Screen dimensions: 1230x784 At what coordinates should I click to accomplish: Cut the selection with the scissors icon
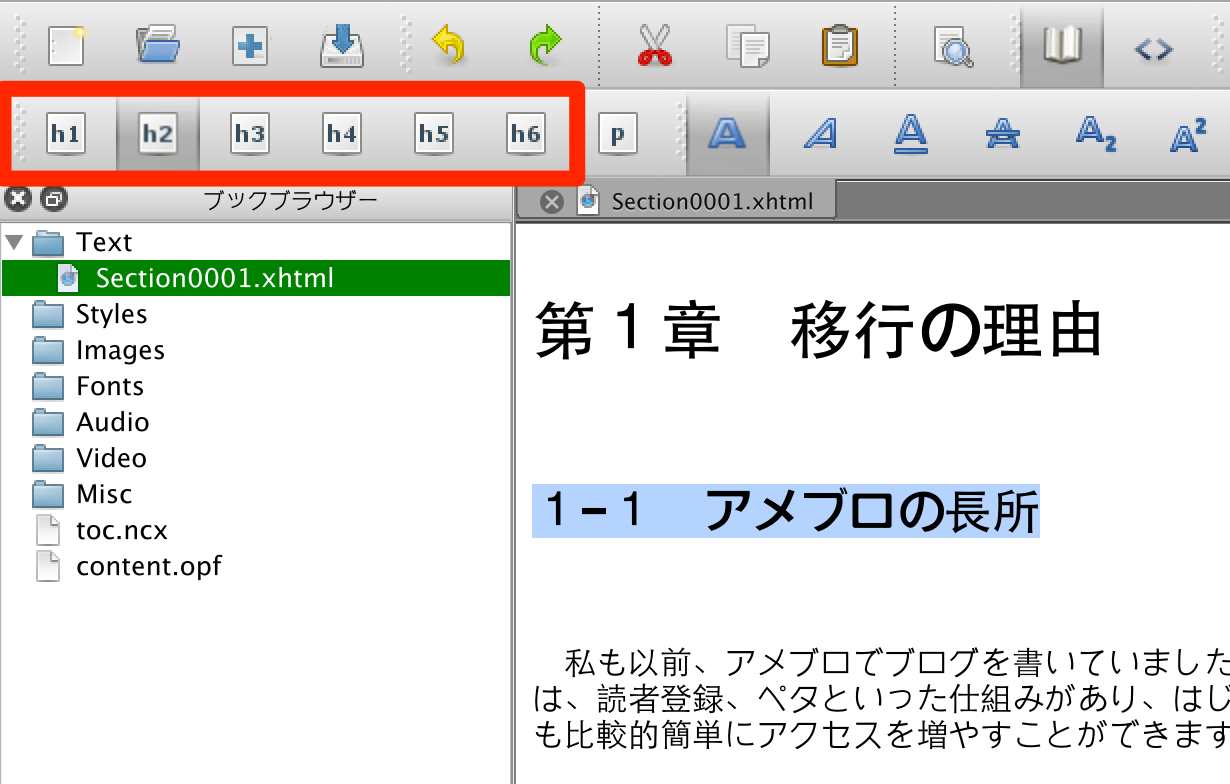[x=655, y=46]
